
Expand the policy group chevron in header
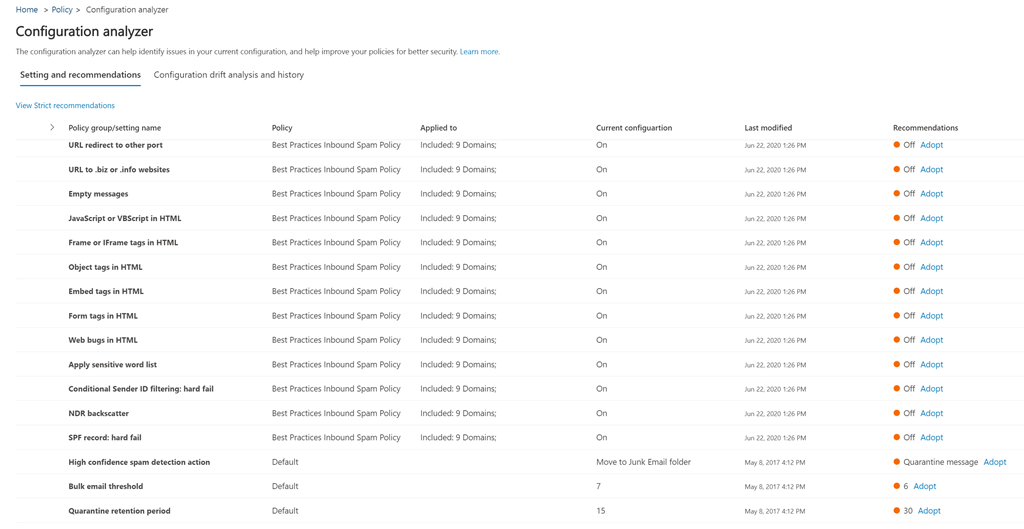52,128
